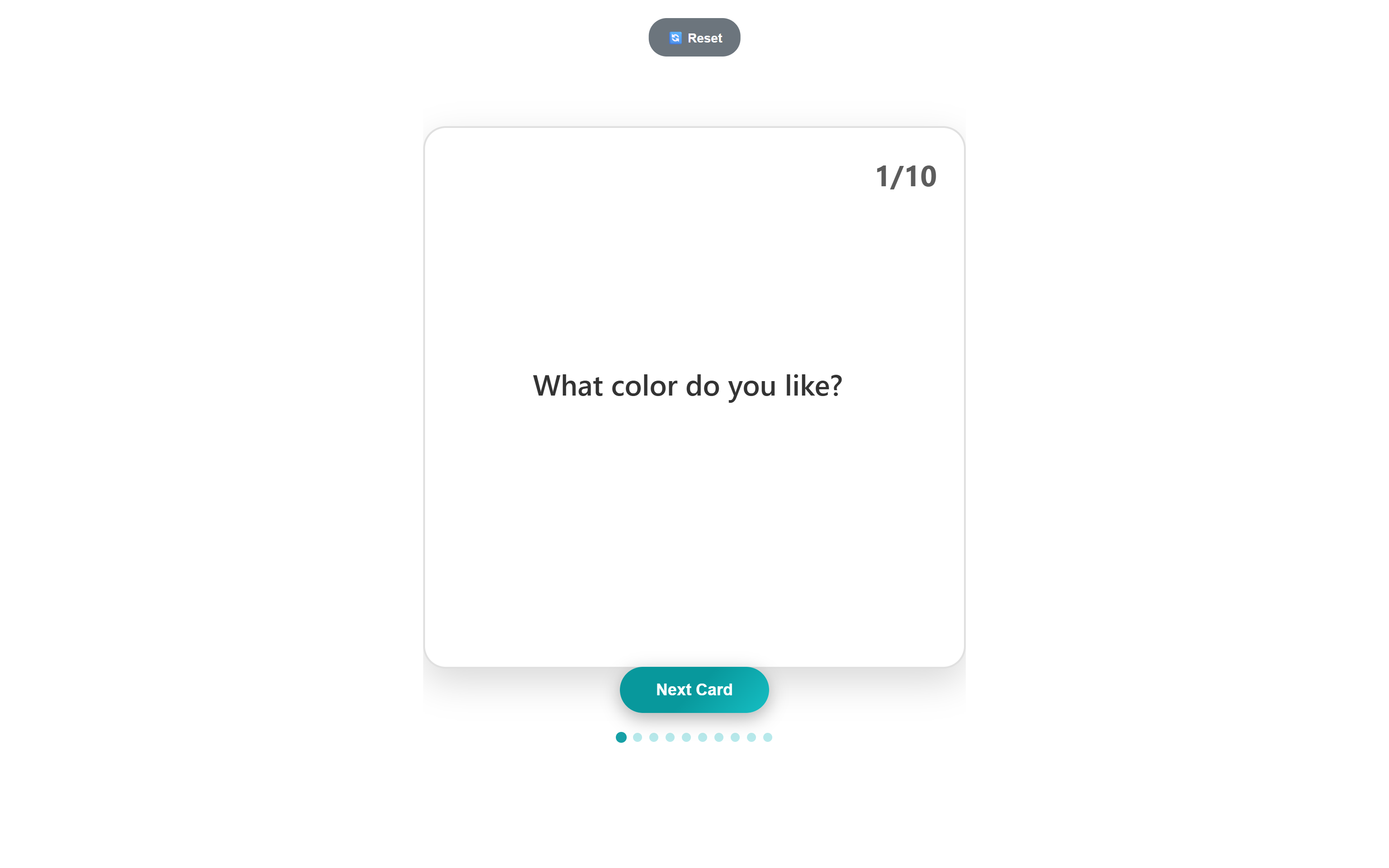
Task: Select the third pagination dot
Action: (x=654, y=737)
